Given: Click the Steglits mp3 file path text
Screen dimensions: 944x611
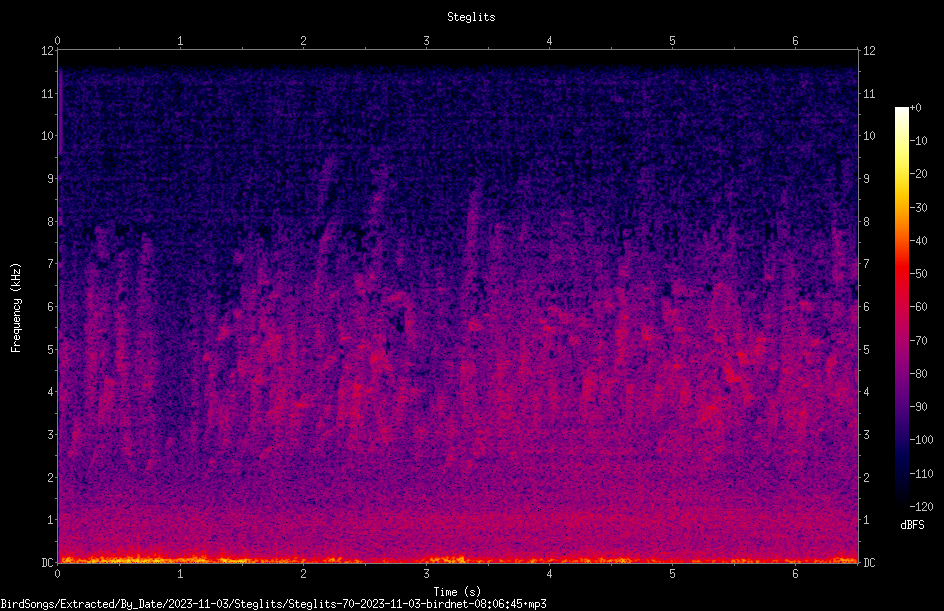Looking at the screenshot, I should tap(273, 604).
